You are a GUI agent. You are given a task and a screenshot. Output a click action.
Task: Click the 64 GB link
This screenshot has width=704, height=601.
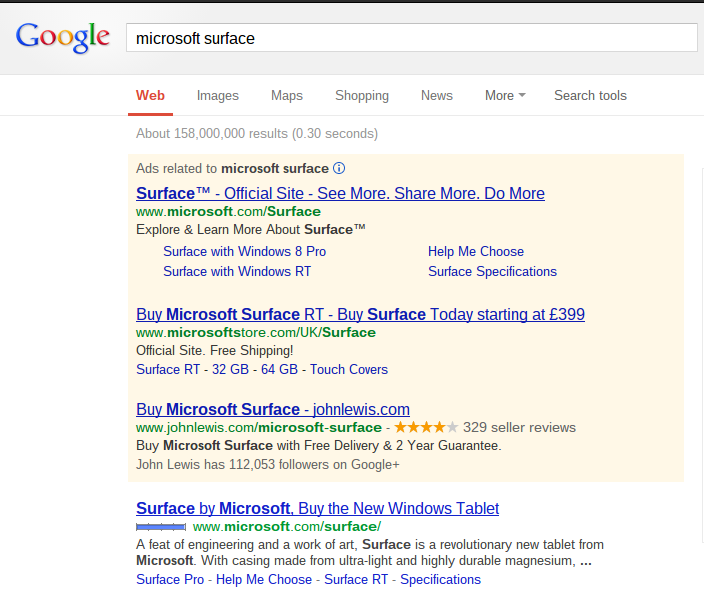click(279, 369)
